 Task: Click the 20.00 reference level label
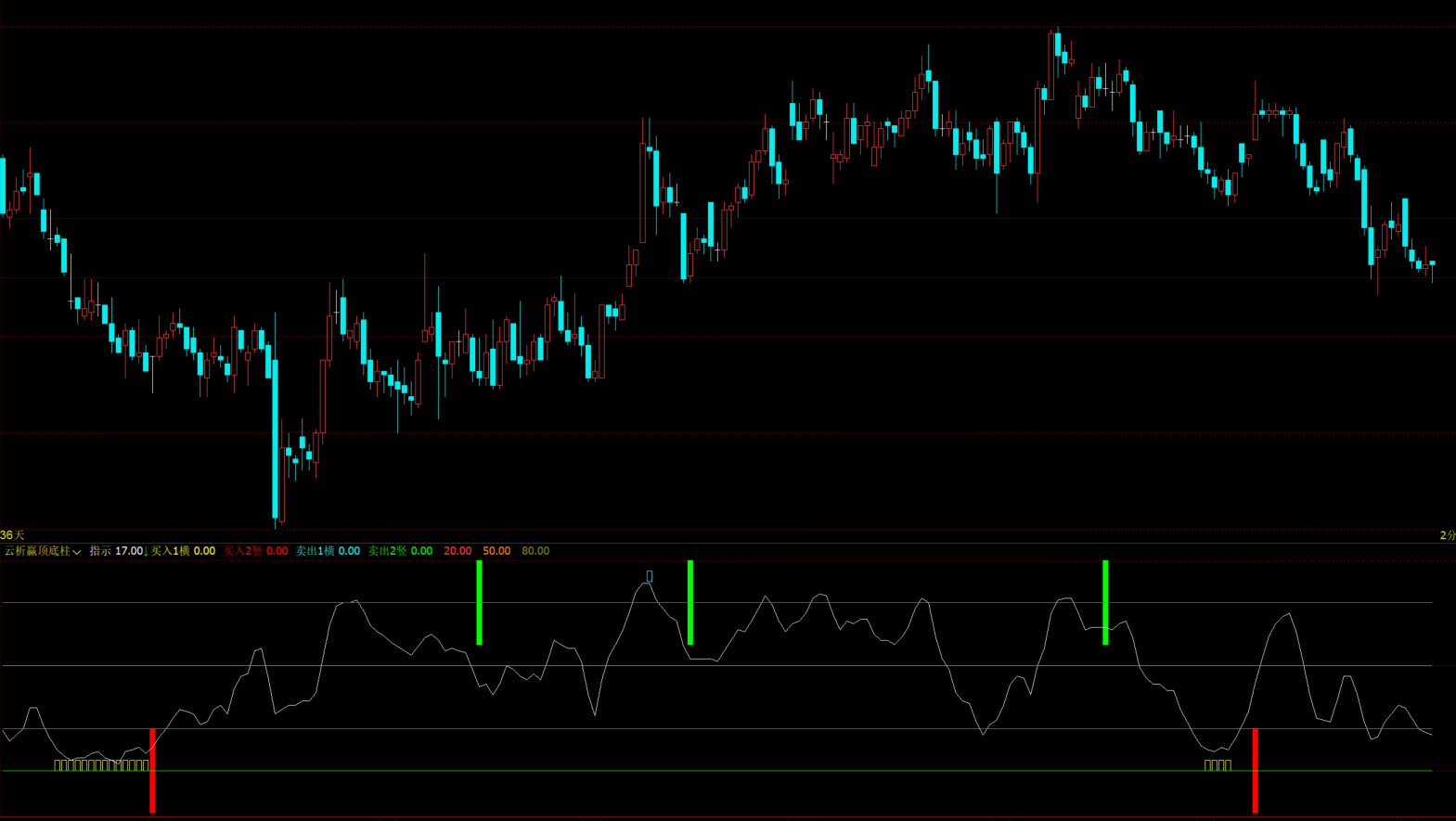point(457,551)
